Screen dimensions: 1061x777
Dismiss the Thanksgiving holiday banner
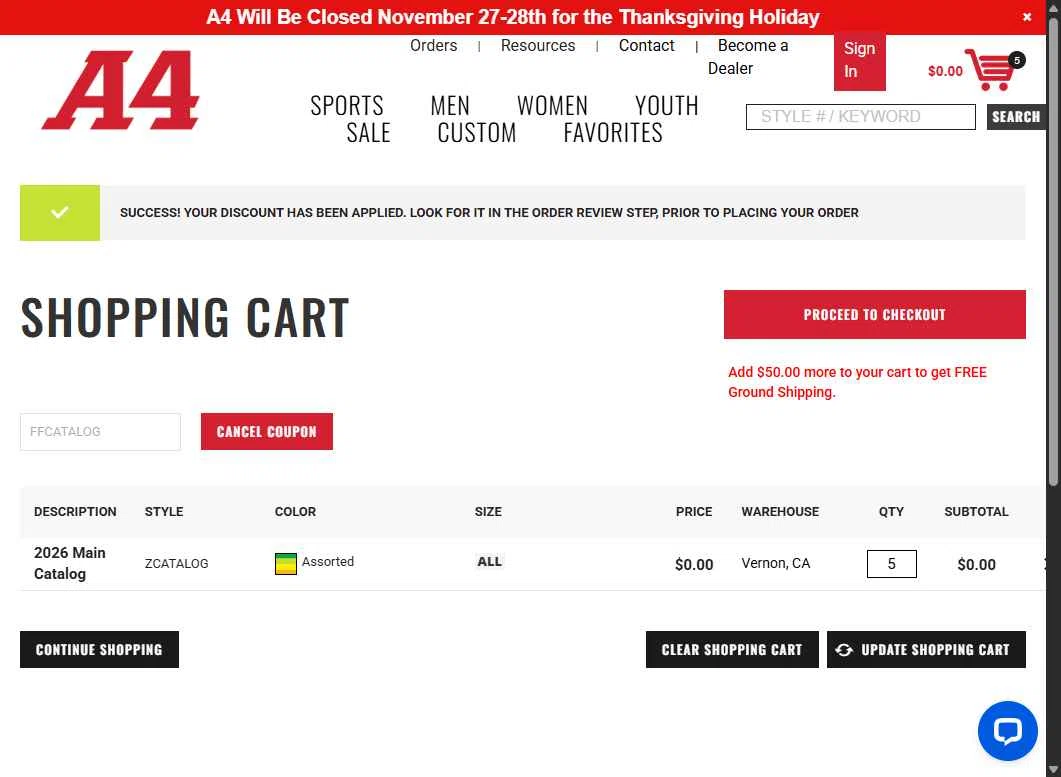(1026, 17)
